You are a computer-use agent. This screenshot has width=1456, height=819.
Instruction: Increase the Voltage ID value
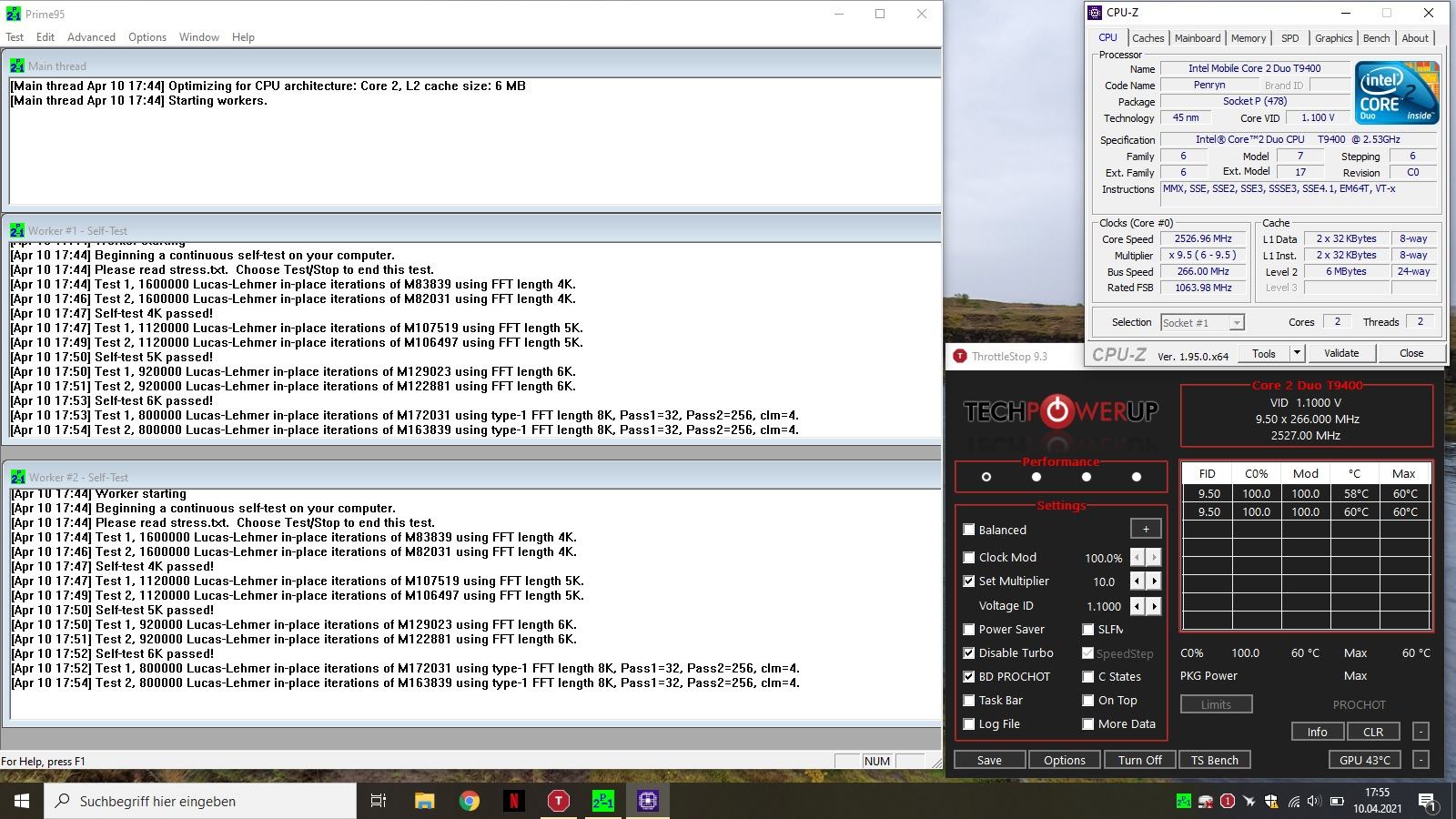pos(1154,605)
